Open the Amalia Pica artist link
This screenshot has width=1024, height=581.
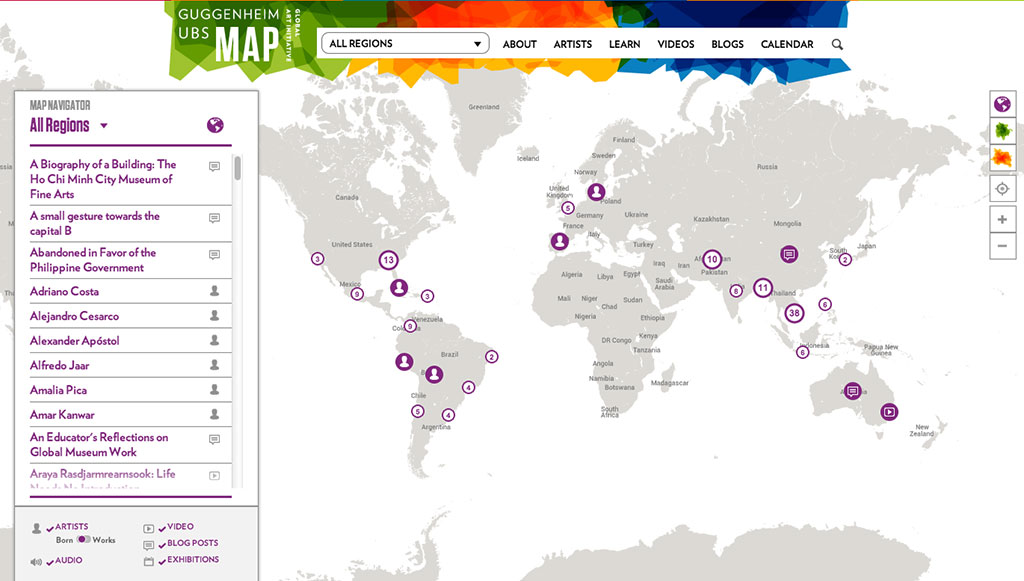58,390
